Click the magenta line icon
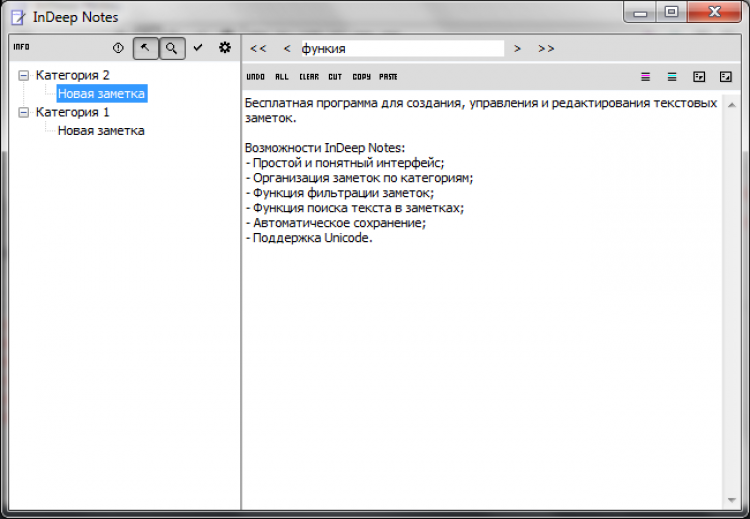Viewport: 750px width, 519px height. click(646, 77)
